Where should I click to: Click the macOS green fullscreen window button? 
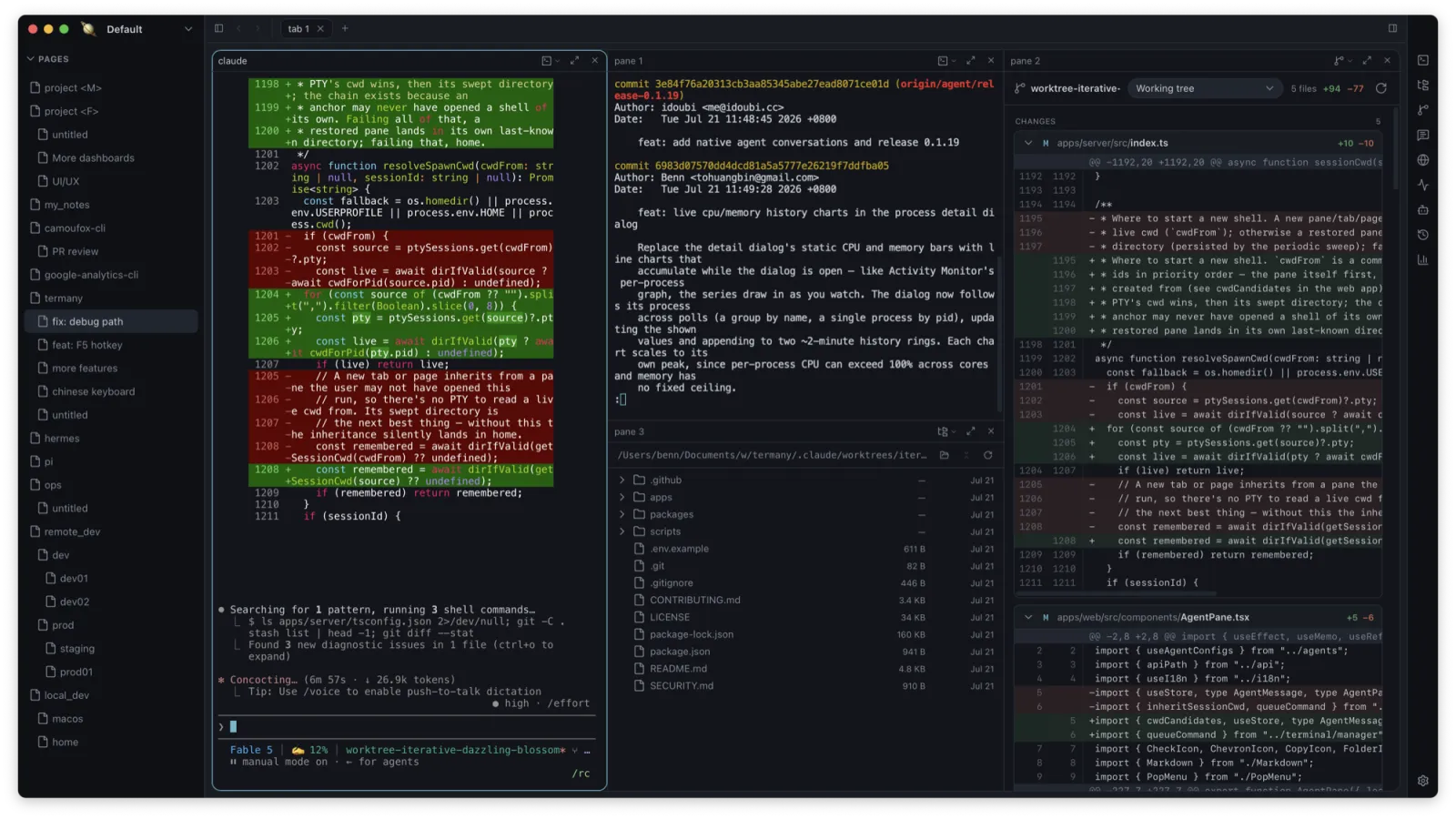pos(64,29)
